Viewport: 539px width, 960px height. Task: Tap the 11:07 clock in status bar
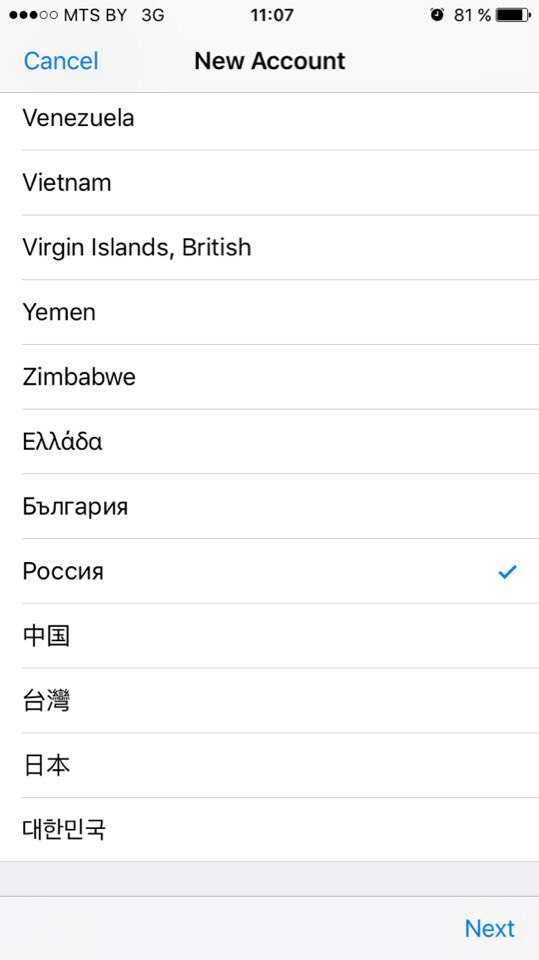point(271,15)
